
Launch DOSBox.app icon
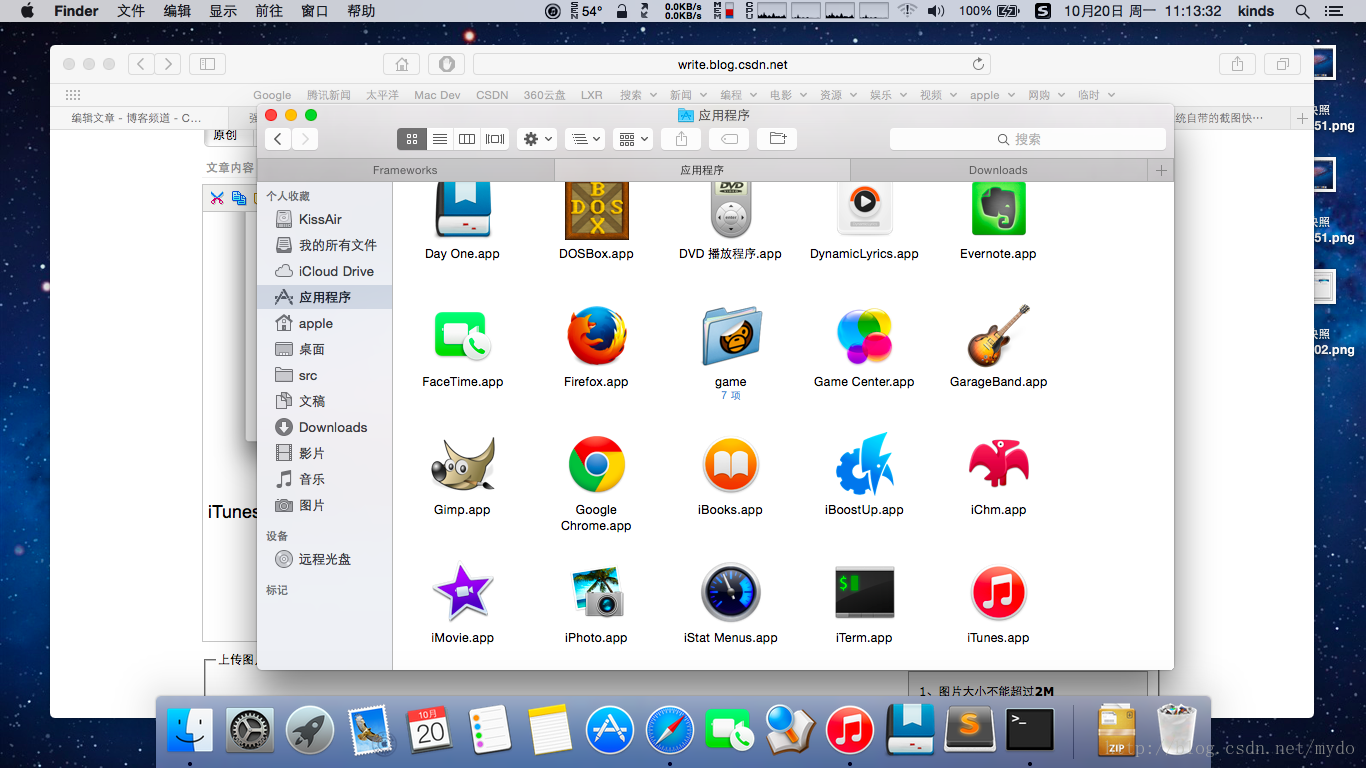597,211
